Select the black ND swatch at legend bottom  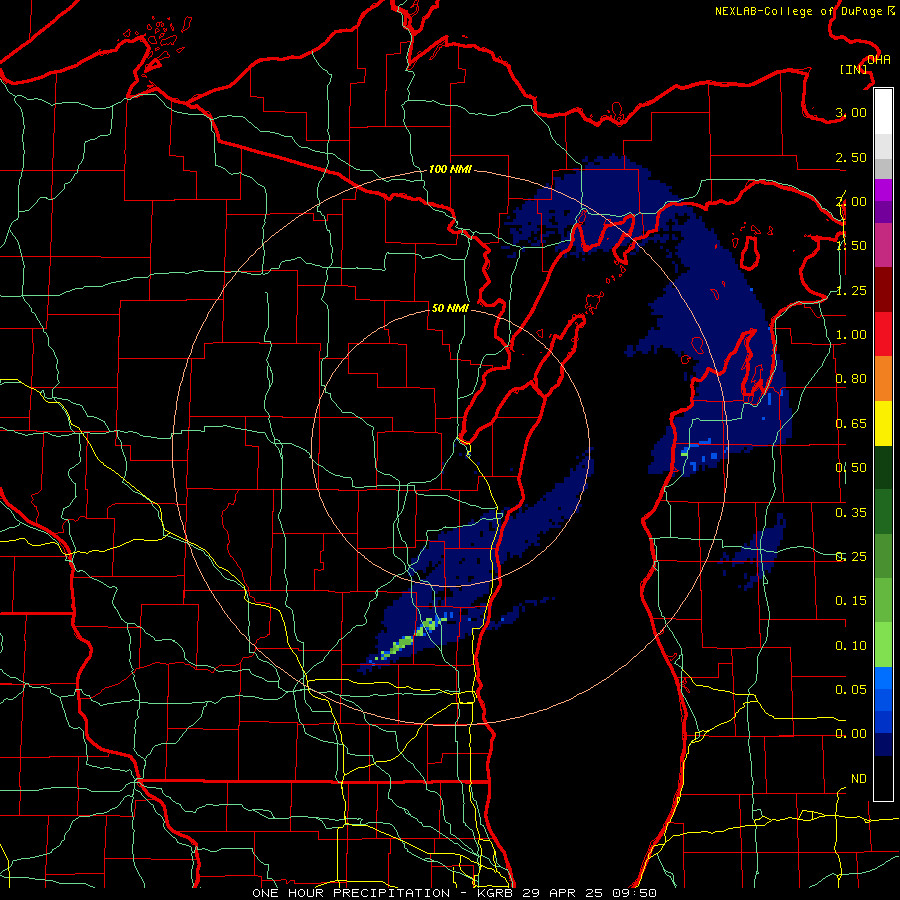[x=883, y=778]
